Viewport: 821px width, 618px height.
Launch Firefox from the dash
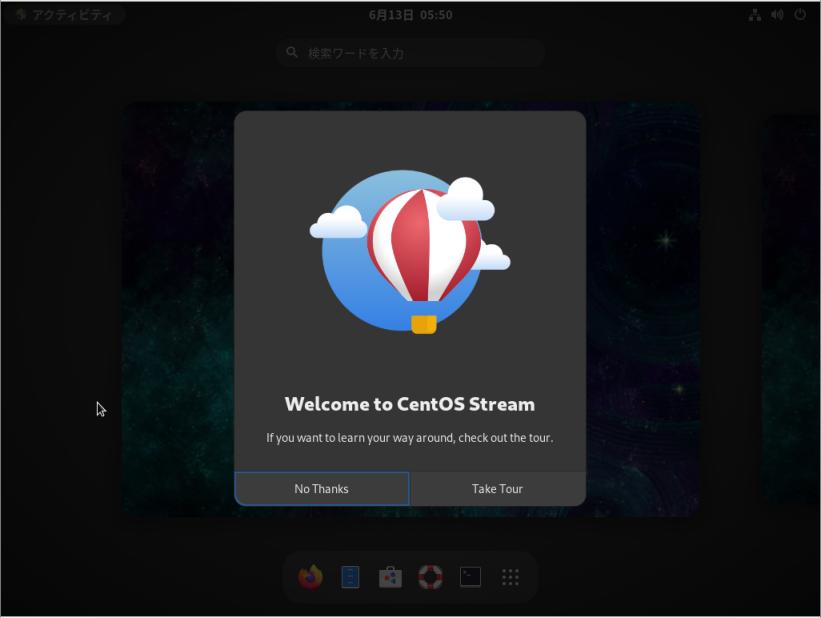tap(310, 577)
